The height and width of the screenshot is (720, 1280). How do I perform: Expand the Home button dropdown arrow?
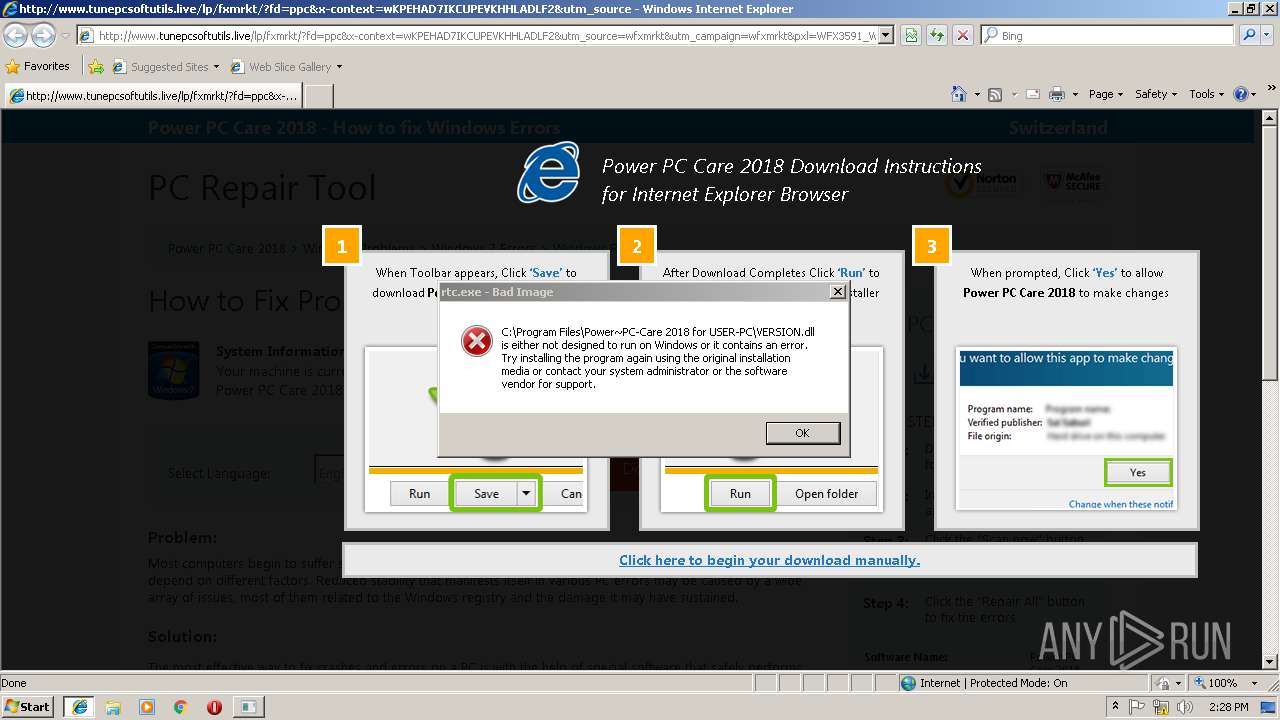pos(977,94)
